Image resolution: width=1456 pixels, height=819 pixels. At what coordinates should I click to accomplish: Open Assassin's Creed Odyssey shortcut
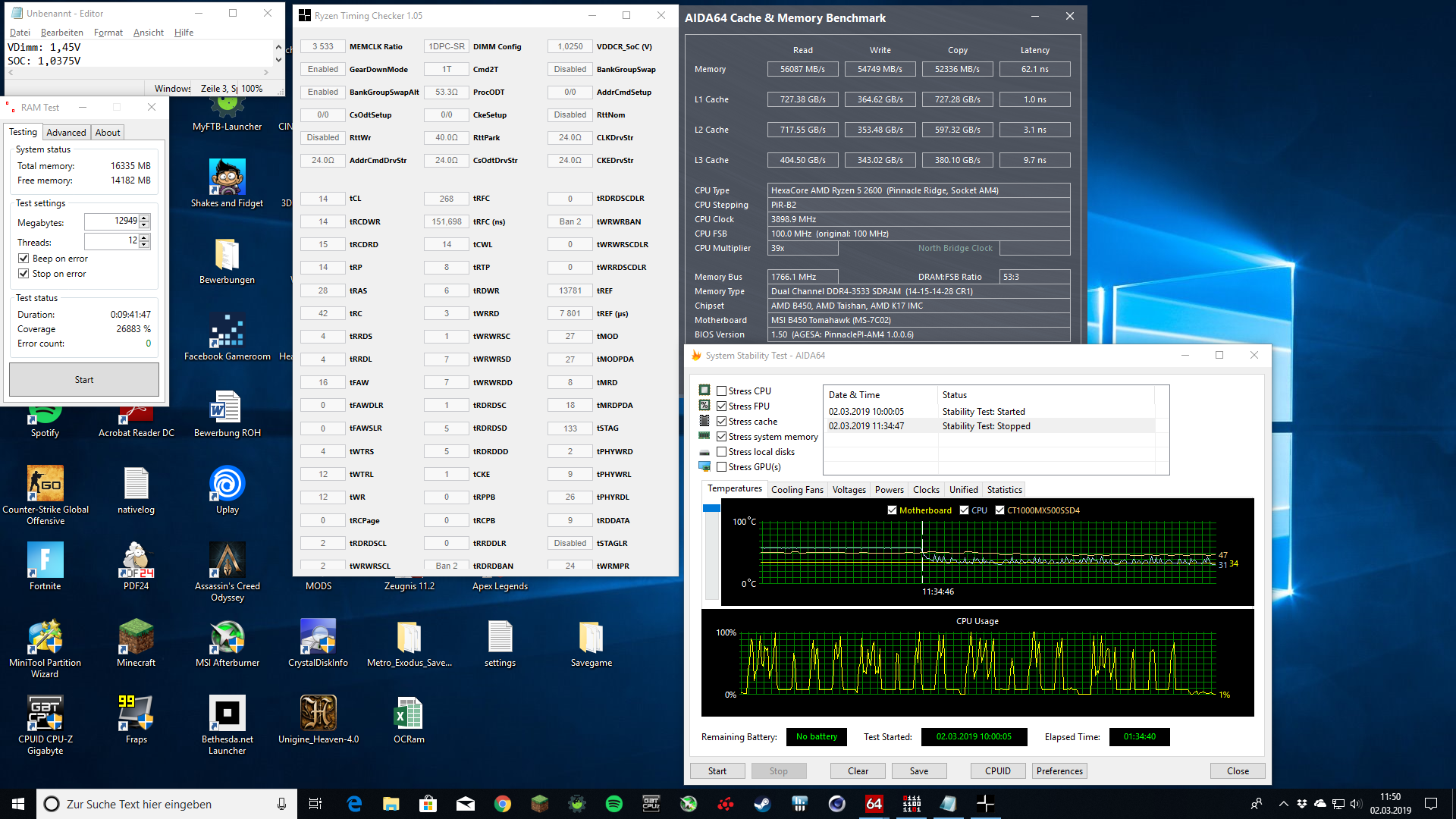pos(227,571)
